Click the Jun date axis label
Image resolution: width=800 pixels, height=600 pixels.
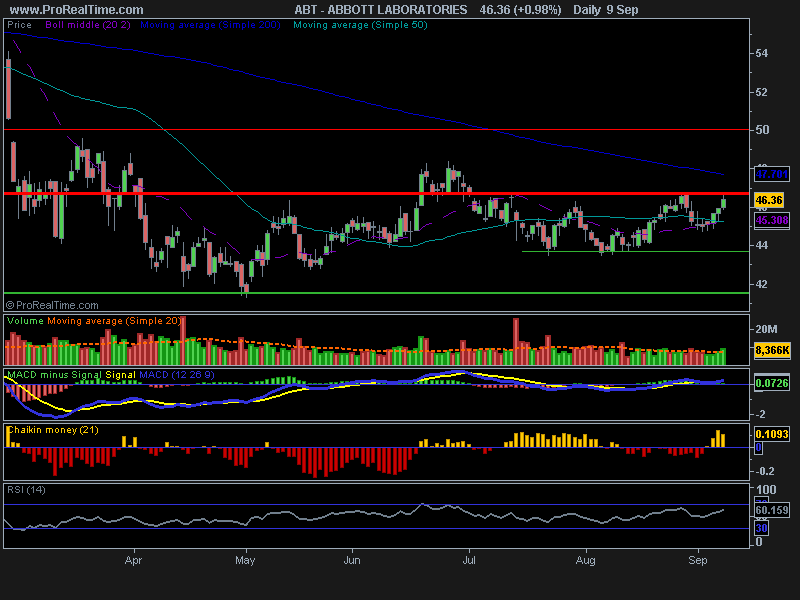pos(352,560)
